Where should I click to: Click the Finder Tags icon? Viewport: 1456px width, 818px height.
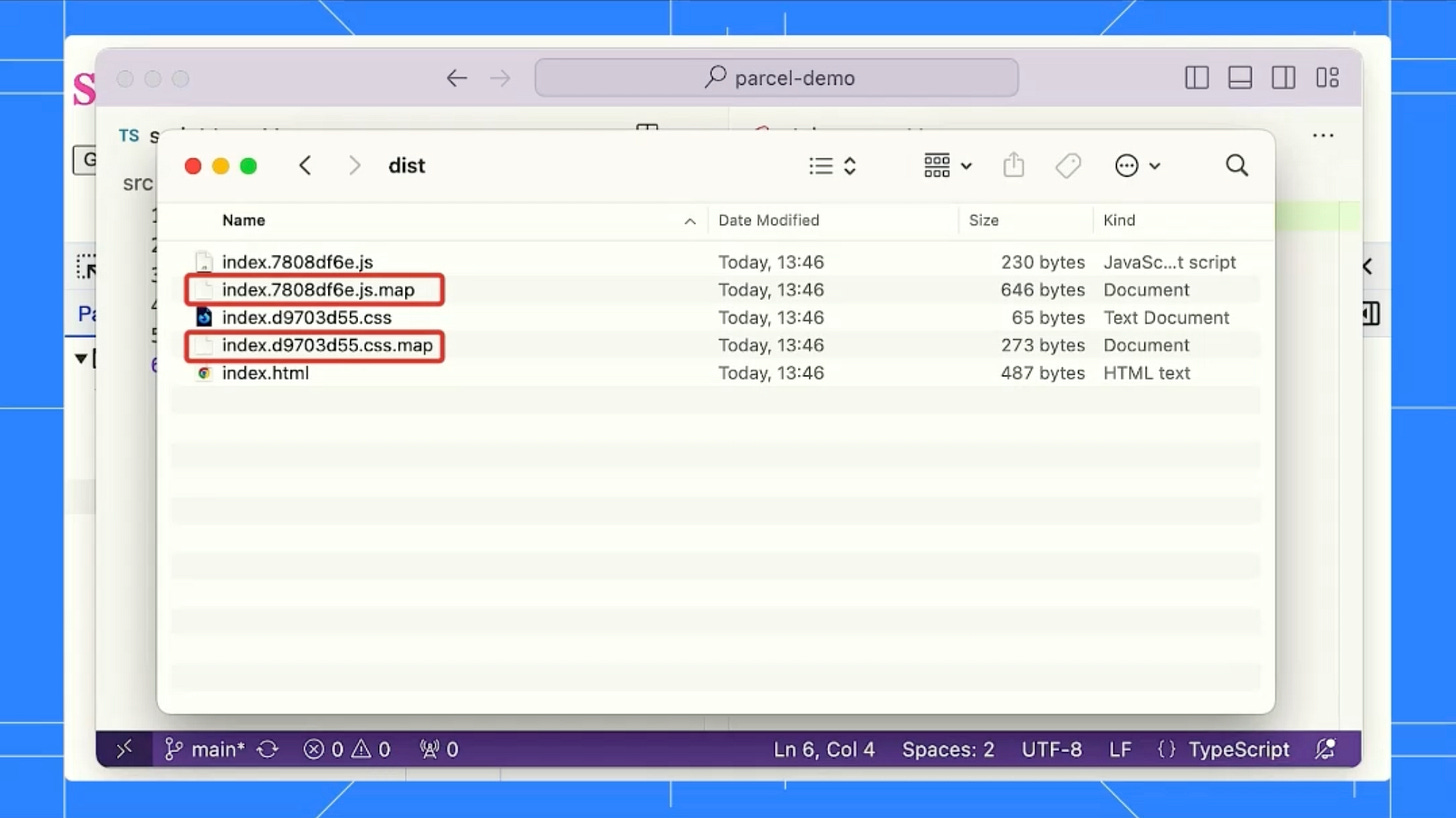[1068, 166]
